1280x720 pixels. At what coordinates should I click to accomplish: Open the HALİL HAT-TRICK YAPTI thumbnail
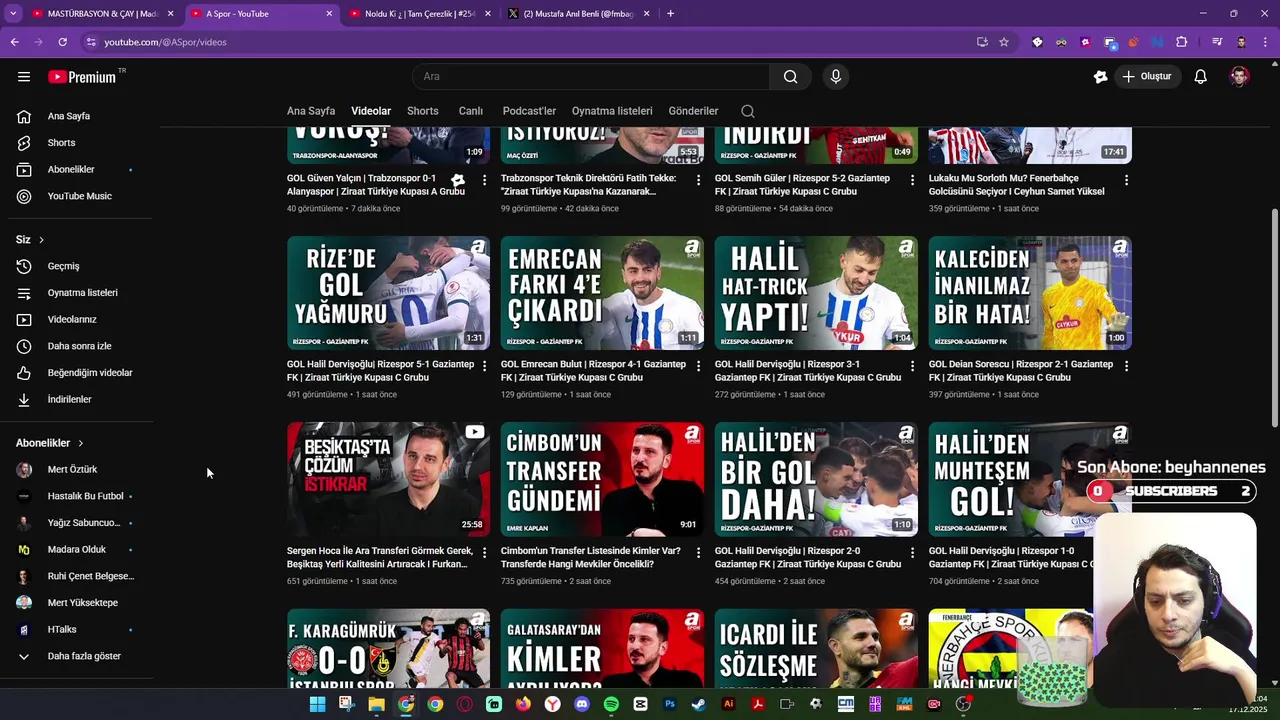tap(816, 293)
